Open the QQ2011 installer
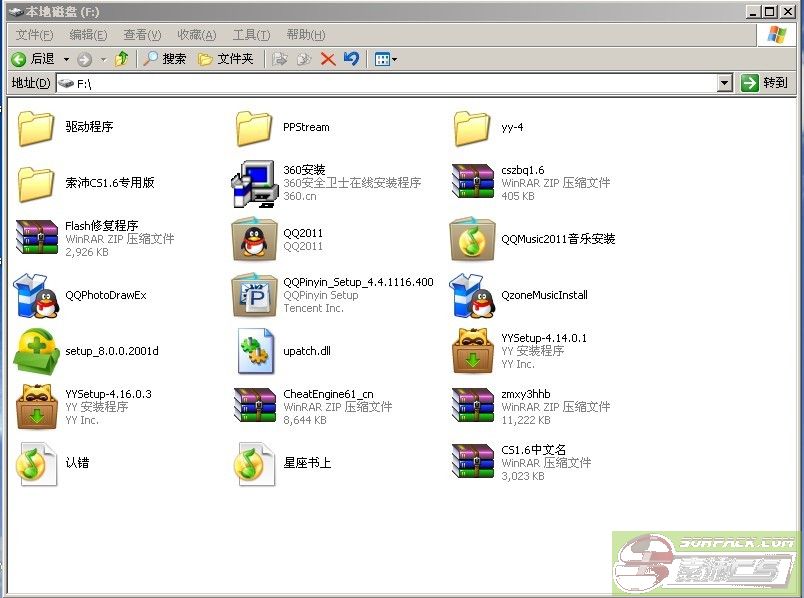Viewport: 804px width, 598px height. pos(254,240)
